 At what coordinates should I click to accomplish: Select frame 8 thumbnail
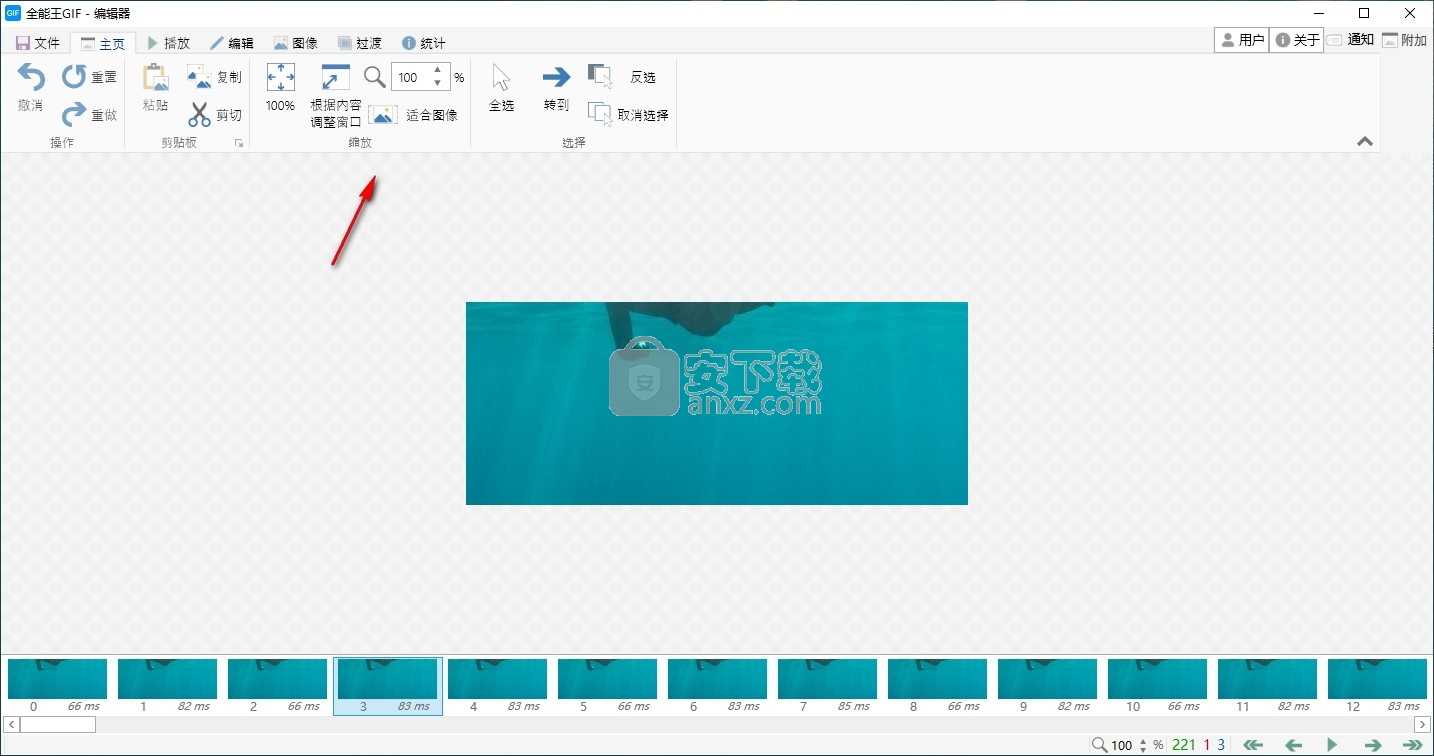click(x=937, y=686)
